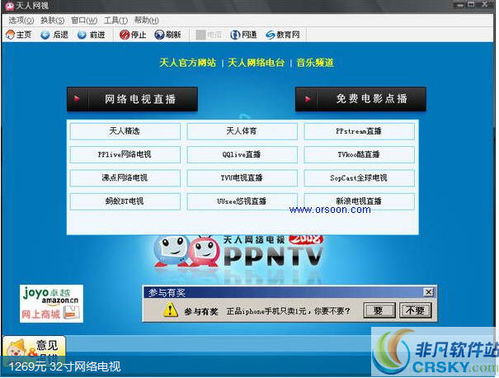Click the PPNTV logo

tap(239, 252)
